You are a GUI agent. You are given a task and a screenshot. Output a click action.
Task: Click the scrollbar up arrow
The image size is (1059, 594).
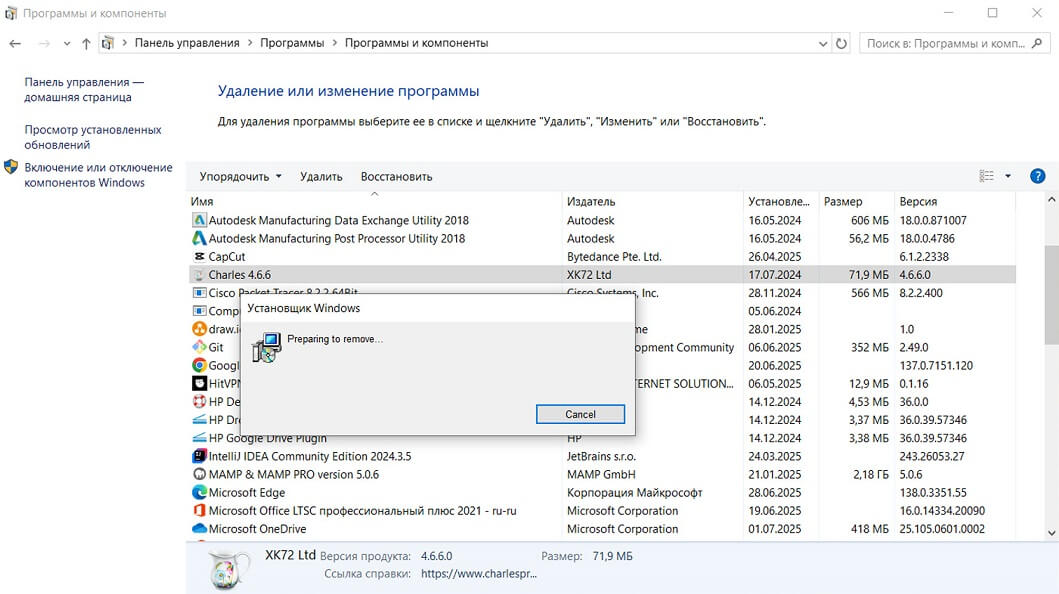click(1051, 200)
